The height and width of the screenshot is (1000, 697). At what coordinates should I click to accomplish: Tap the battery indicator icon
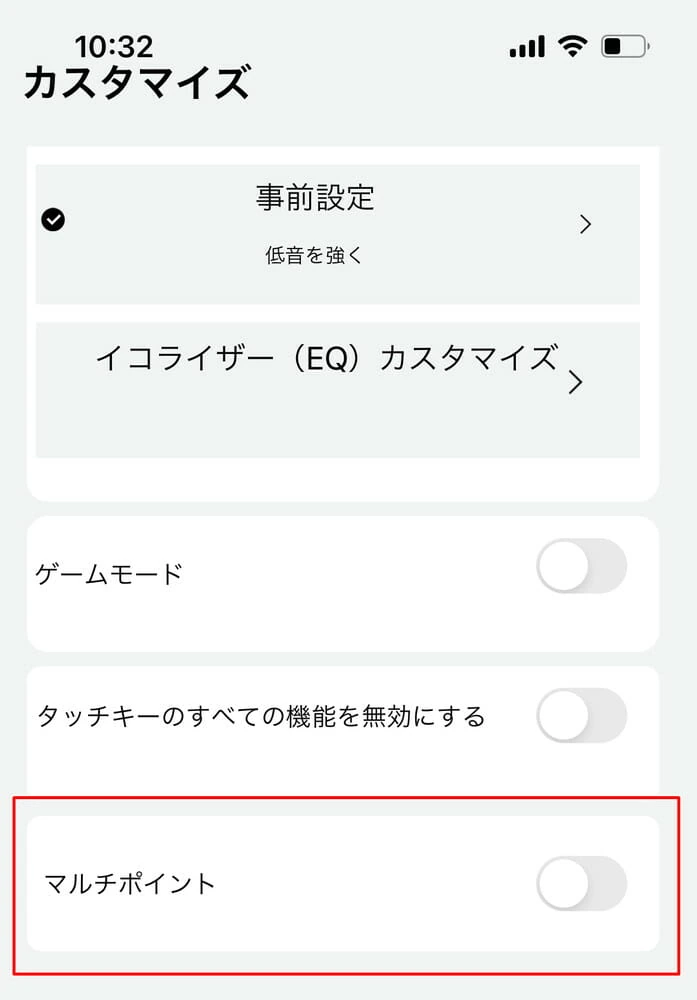625,46
